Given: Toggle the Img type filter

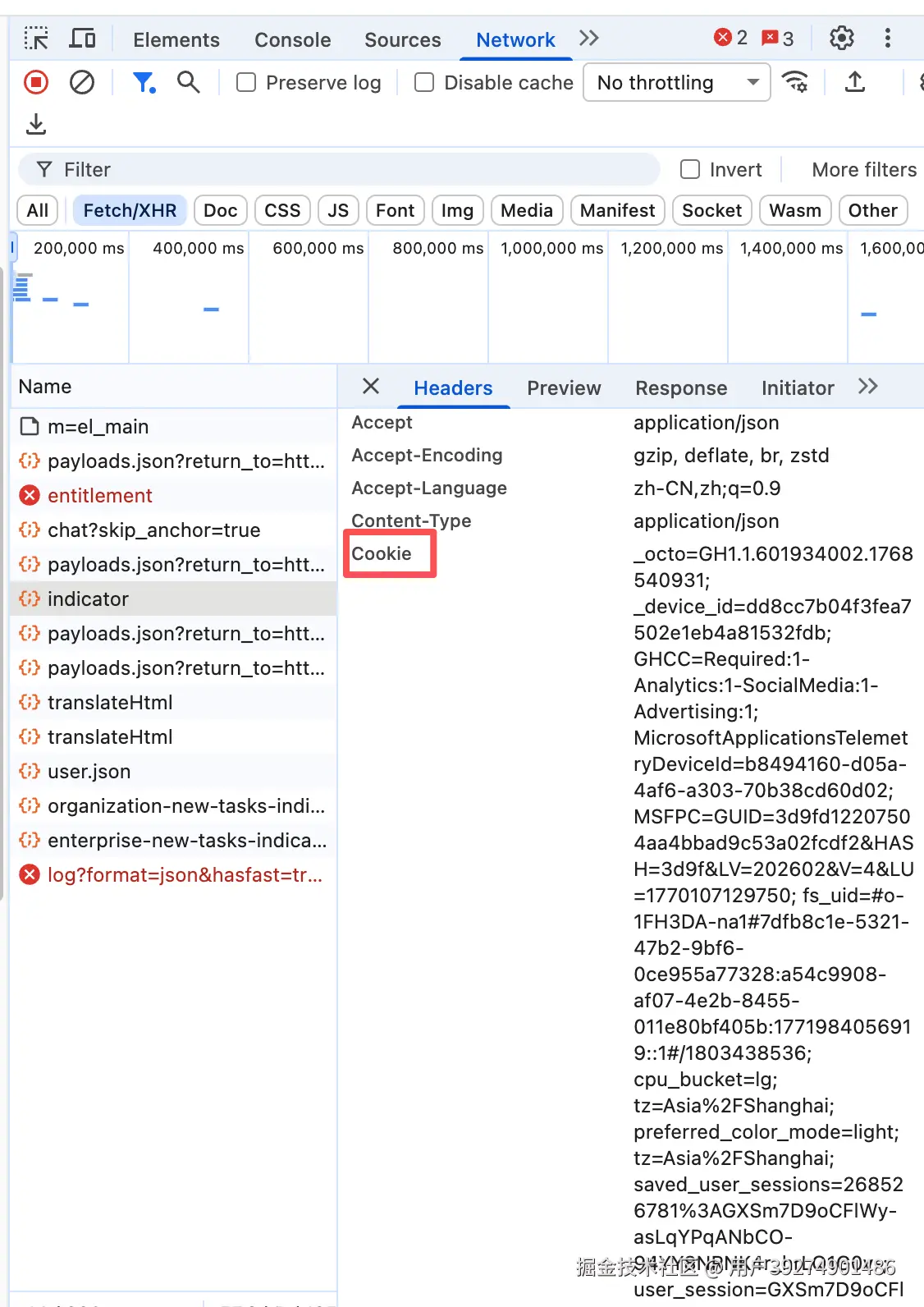Looking at the screenshot, I should tap(457, 211).
